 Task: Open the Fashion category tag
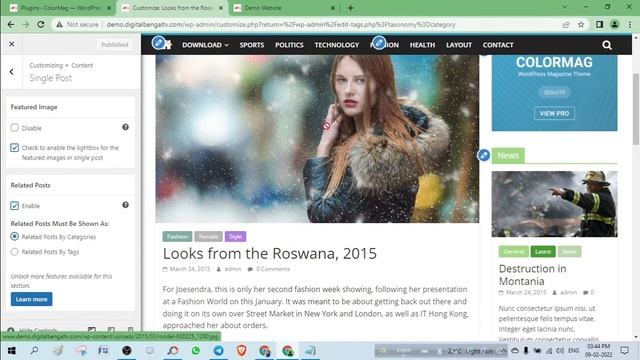pyautogui.click(x=177, y=236)
